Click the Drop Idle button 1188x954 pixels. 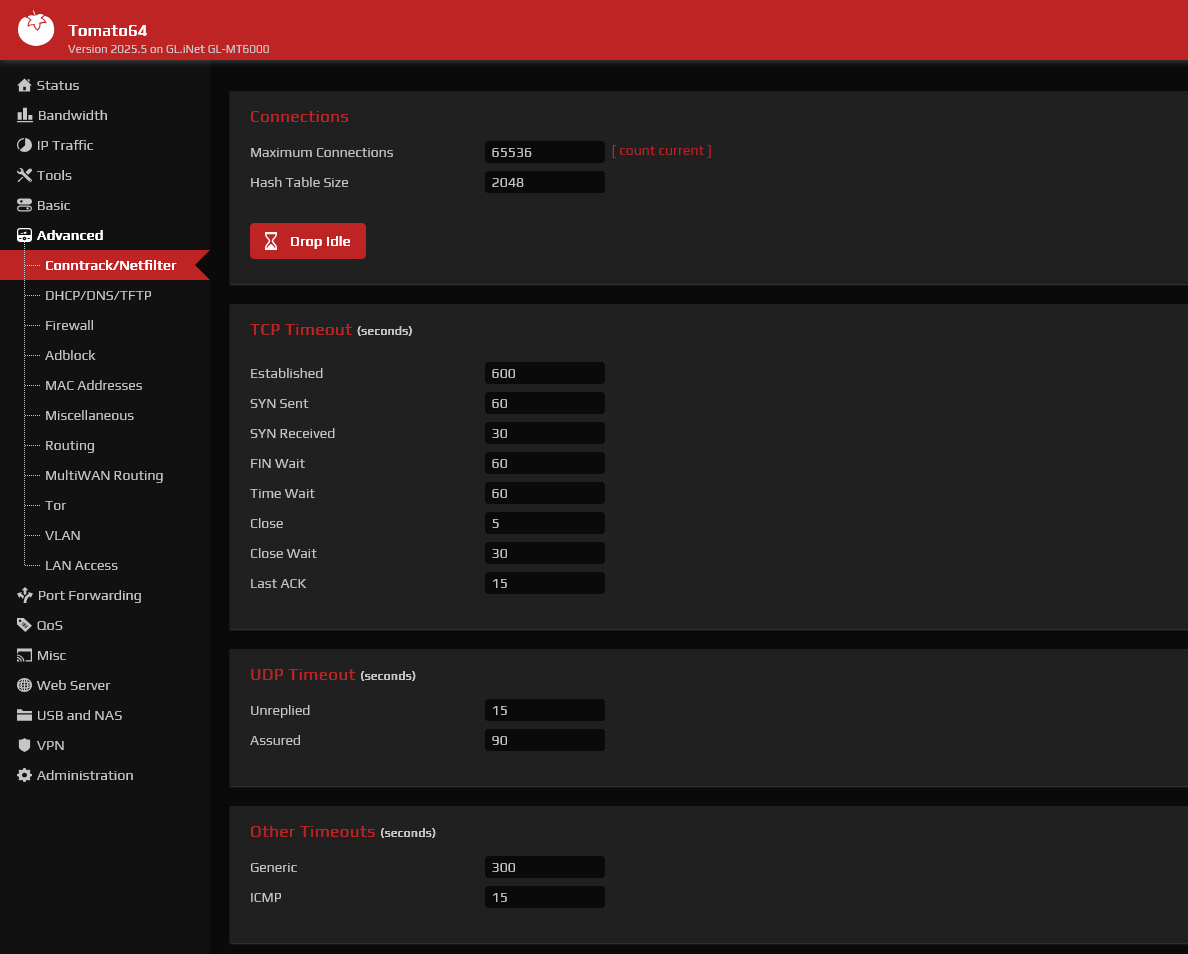(x=308, y=241)
